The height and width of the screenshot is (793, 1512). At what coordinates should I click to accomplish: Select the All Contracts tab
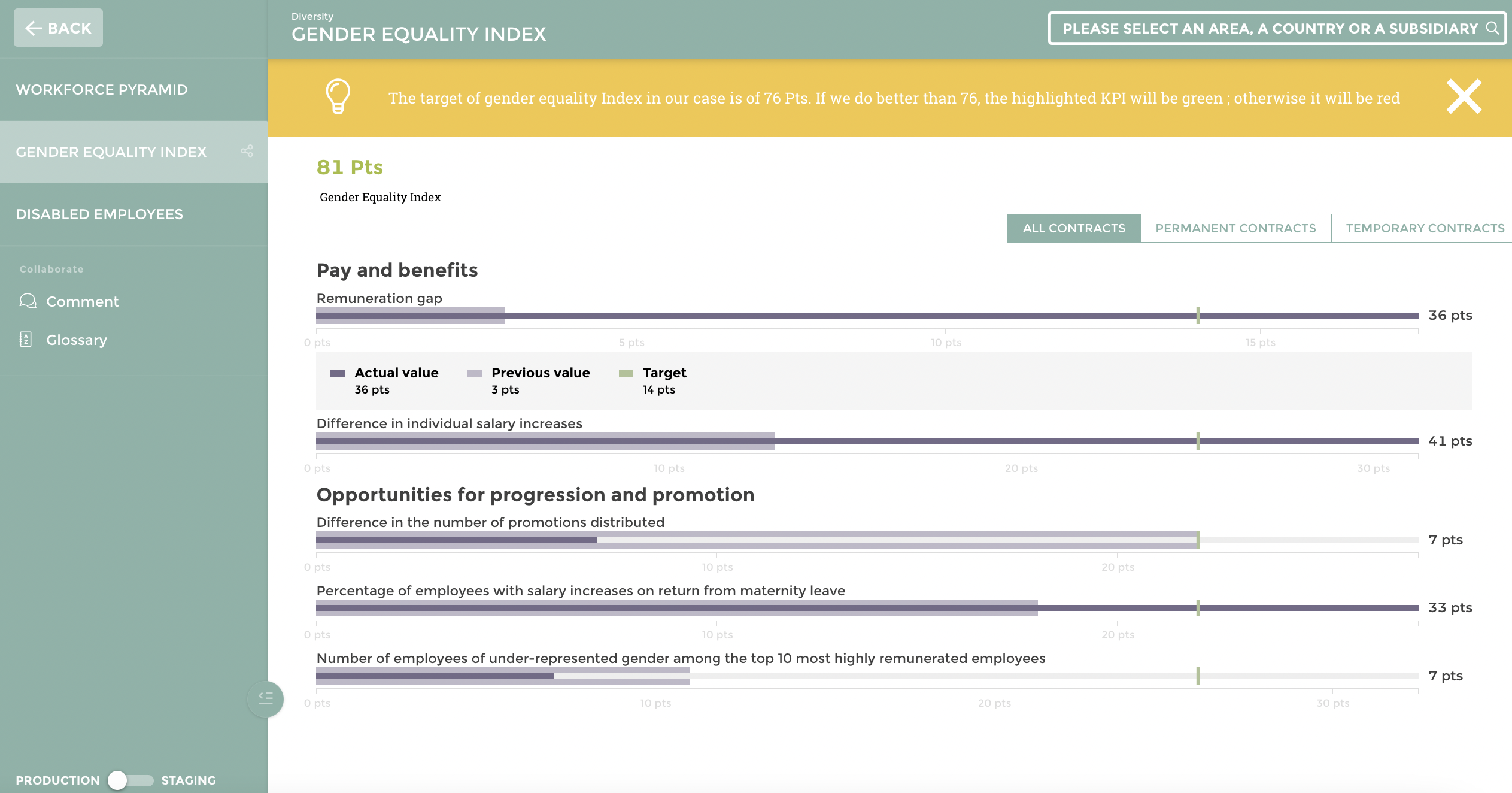coord(1073,228)
